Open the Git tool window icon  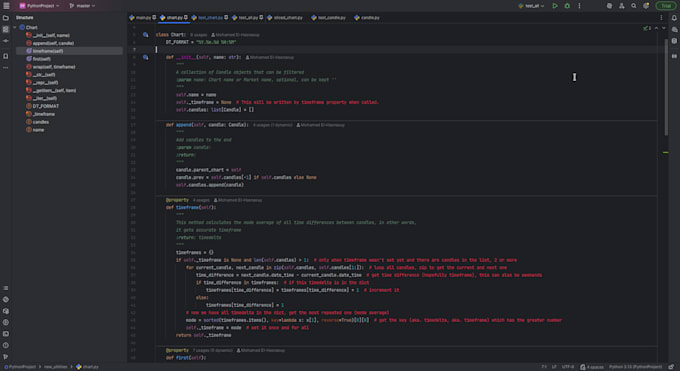click(6, 357)
